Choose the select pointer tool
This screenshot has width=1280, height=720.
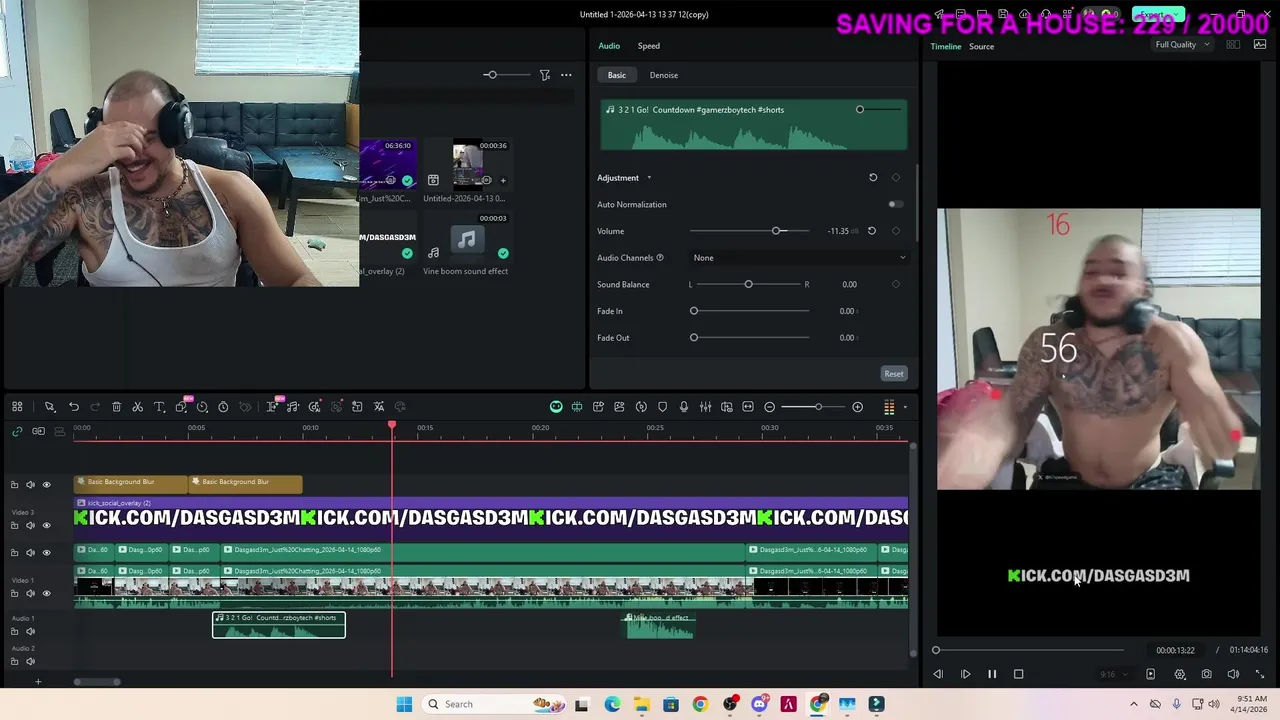click(49, 407)
